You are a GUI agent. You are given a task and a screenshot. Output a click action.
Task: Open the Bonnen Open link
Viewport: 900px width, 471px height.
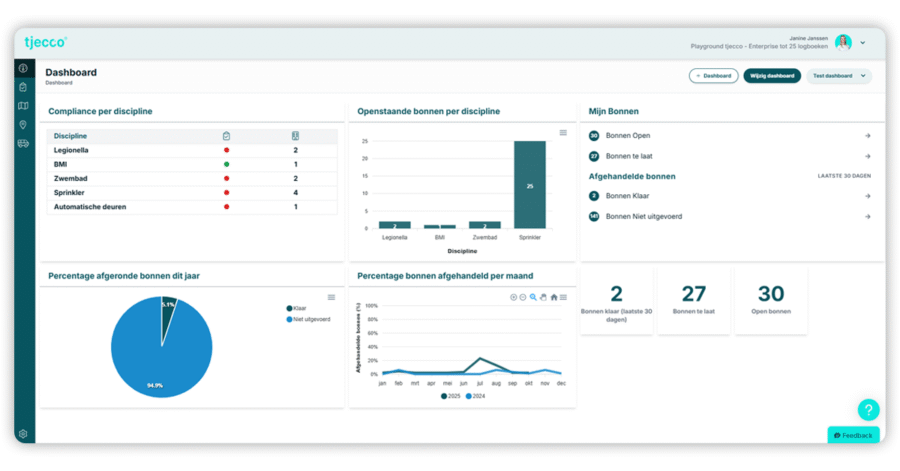tap(628, 136)
